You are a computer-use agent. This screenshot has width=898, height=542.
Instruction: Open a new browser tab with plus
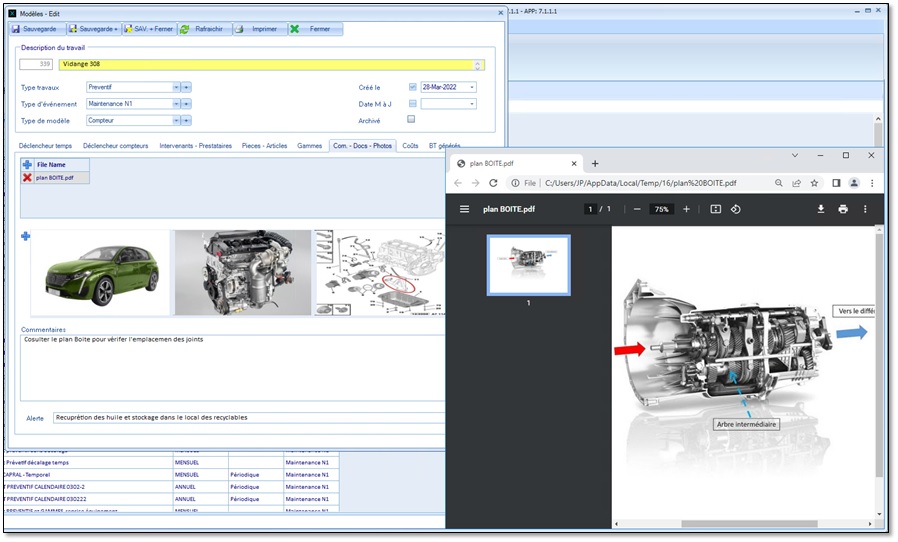pyautogui.click(x=594, y=164)
